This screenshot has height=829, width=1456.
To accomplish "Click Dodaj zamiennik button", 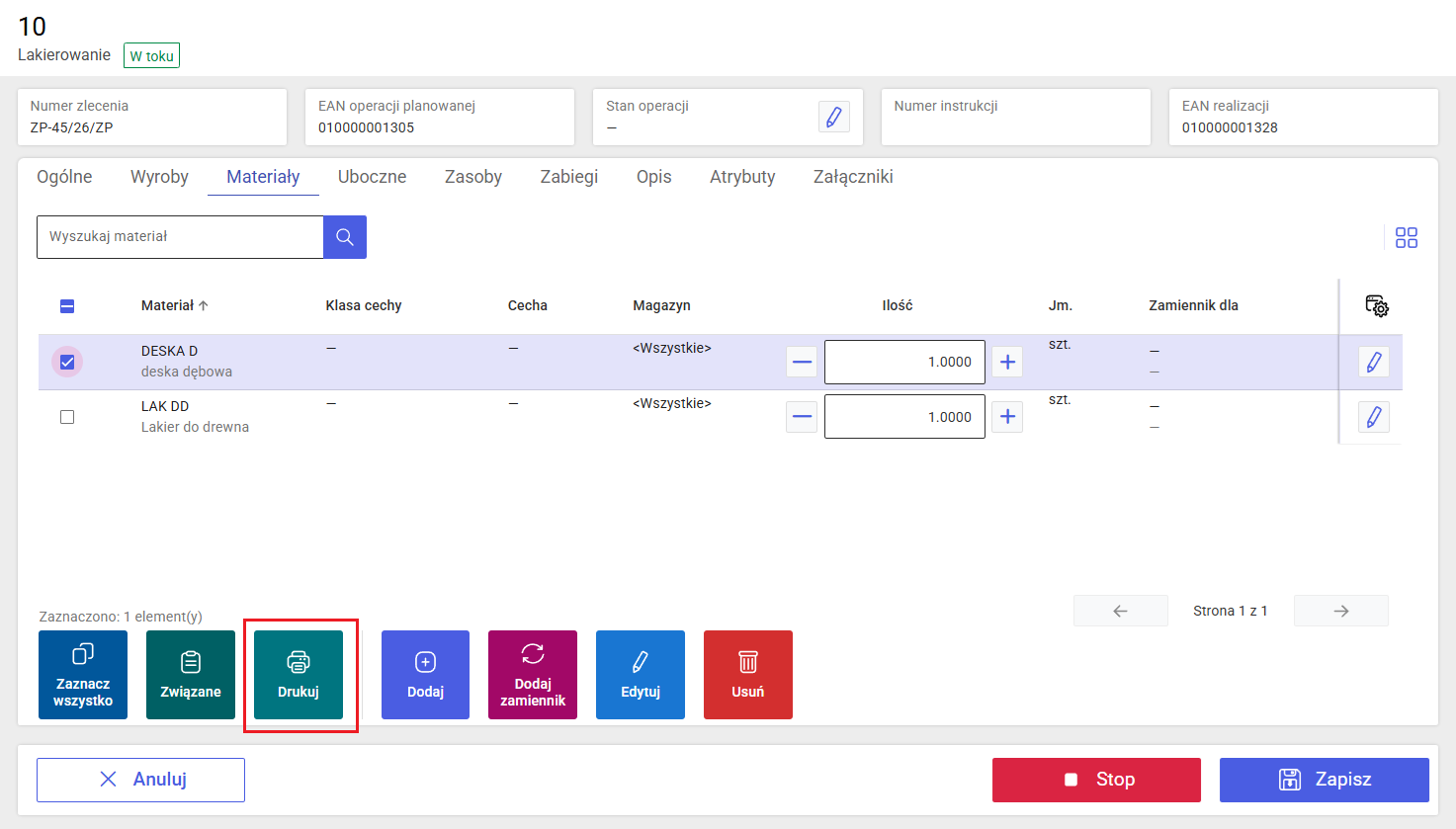I will [x=533, y=675].
